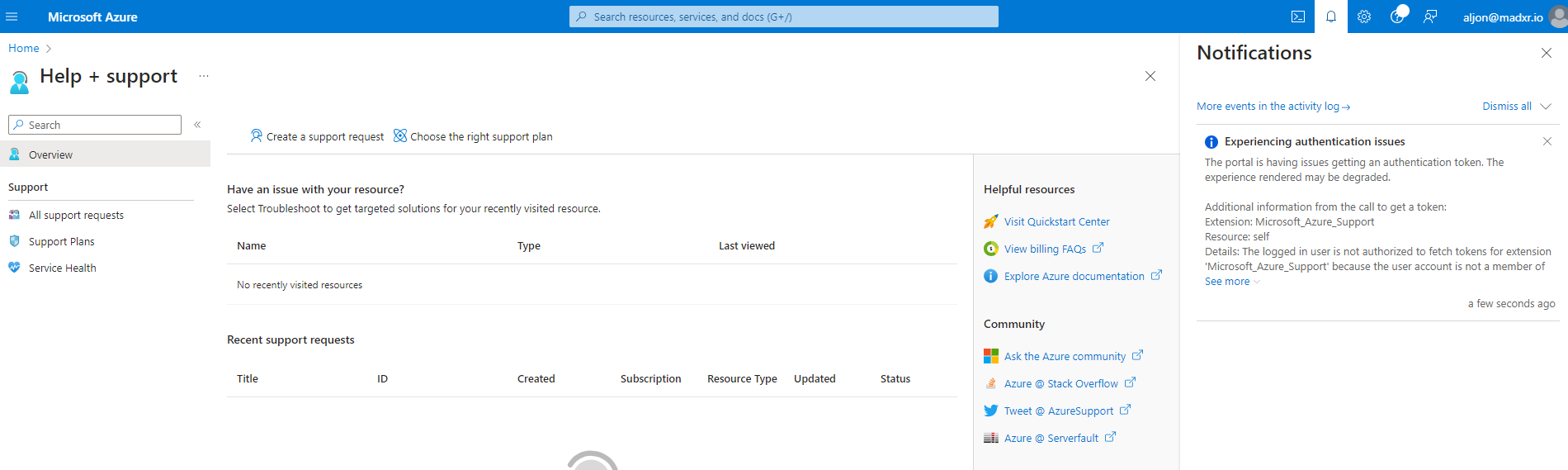
Task: Click the Service Health heart icon
Action: (14, 268)
